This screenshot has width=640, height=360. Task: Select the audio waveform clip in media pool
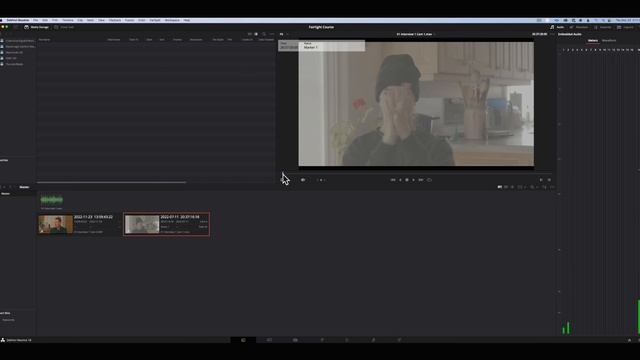click(51, 200)
